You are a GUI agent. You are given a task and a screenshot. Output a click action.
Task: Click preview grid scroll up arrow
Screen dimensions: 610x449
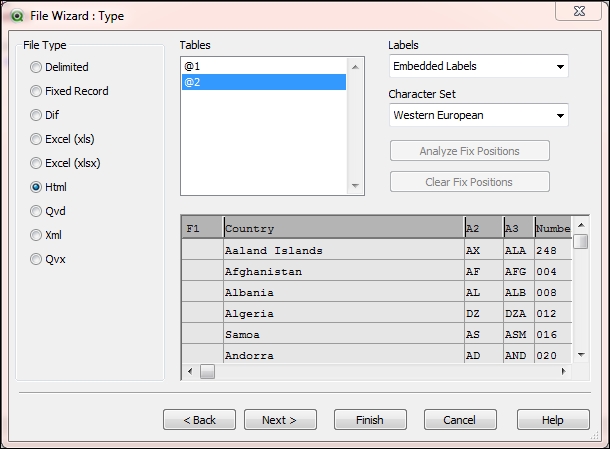581,225
